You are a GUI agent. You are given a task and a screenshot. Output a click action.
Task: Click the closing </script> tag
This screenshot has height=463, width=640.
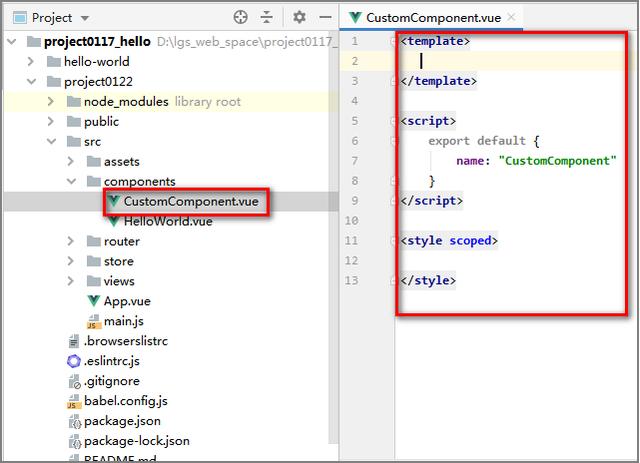click(432, 201)
